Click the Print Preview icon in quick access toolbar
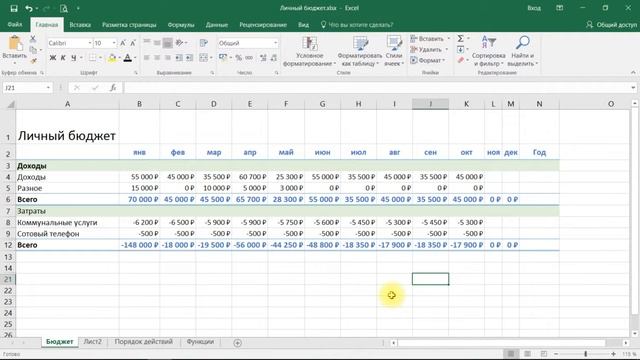640x360 pixels. (64, 8)
